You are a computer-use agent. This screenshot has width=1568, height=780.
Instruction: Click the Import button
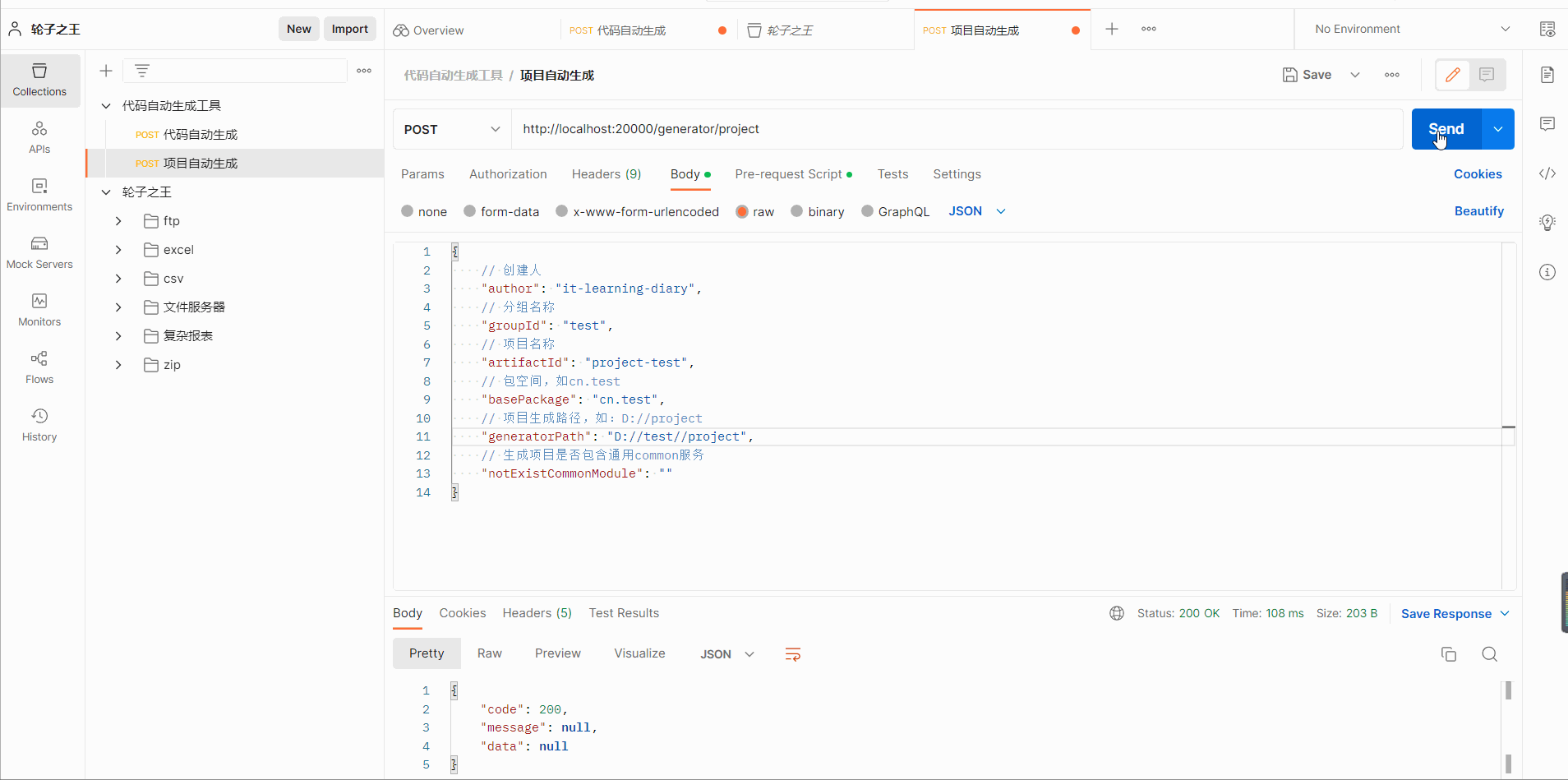tap(350, 29)
